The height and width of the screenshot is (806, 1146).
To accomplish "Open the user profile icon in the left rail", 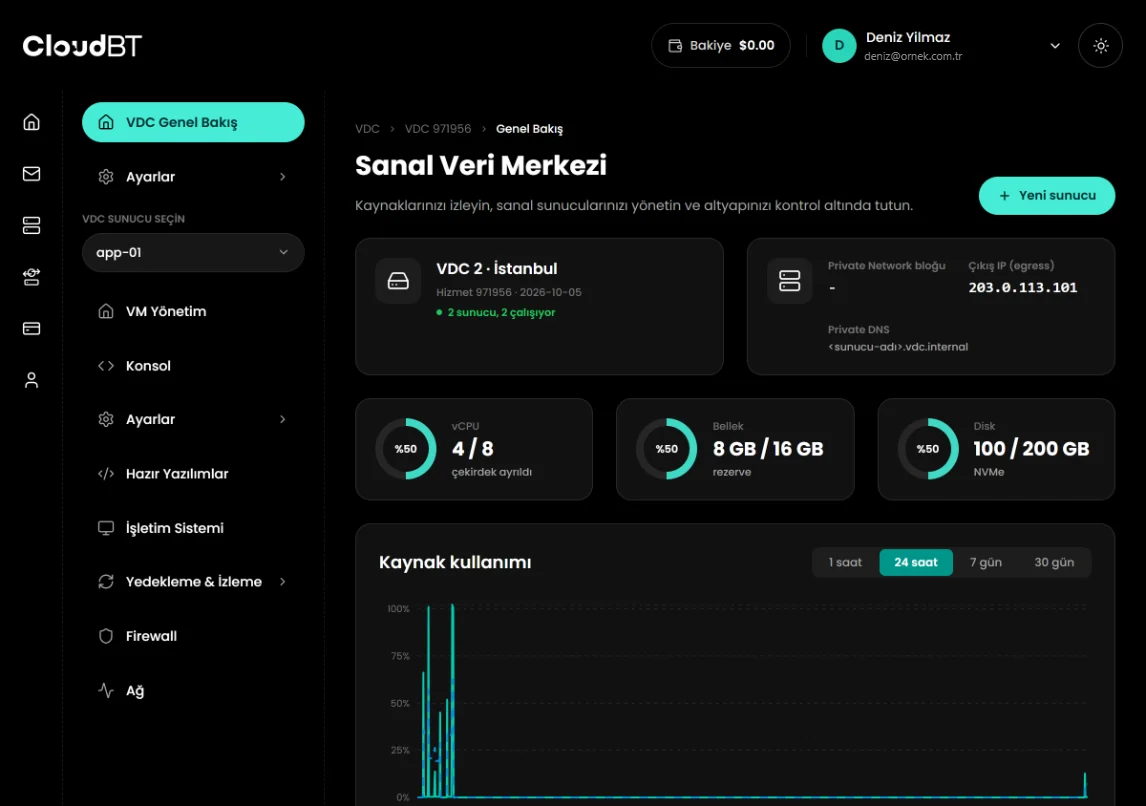I will 31,380.
